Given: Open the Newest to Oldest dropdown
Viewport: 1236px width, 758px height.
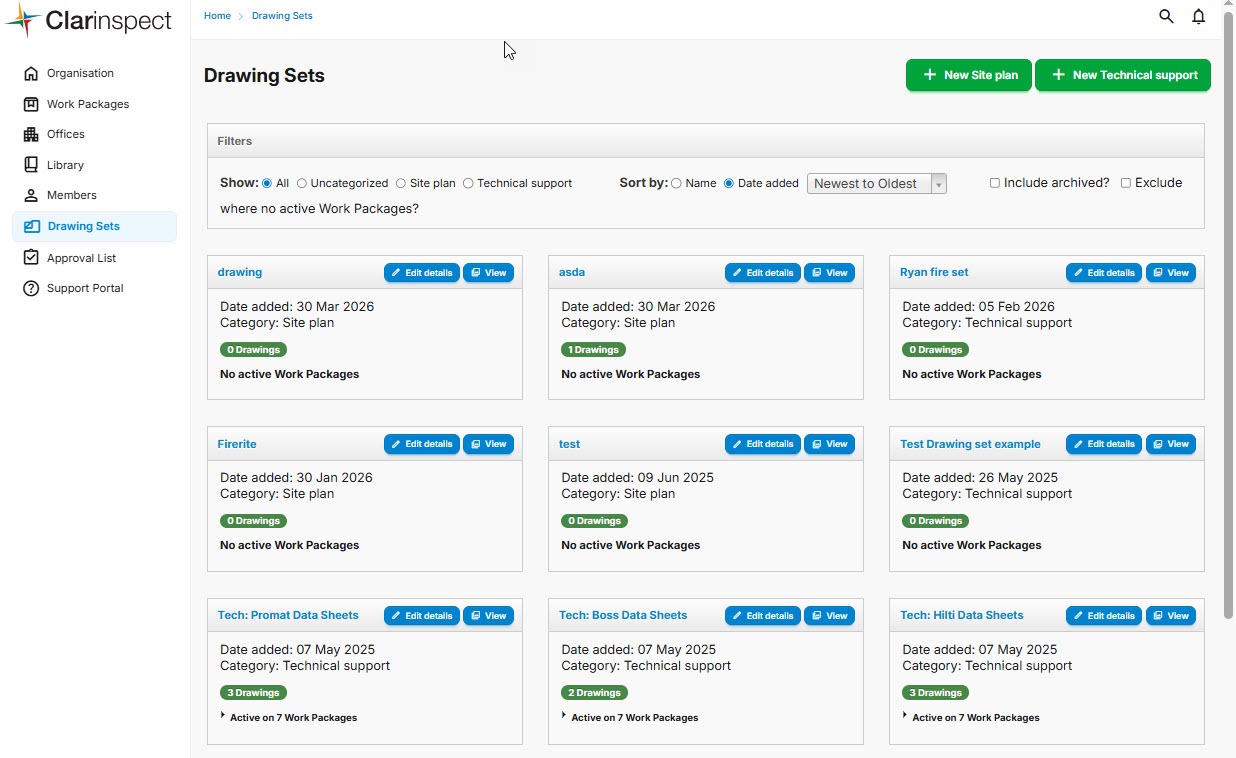Looking at the screenshot, I should (876, 184).
